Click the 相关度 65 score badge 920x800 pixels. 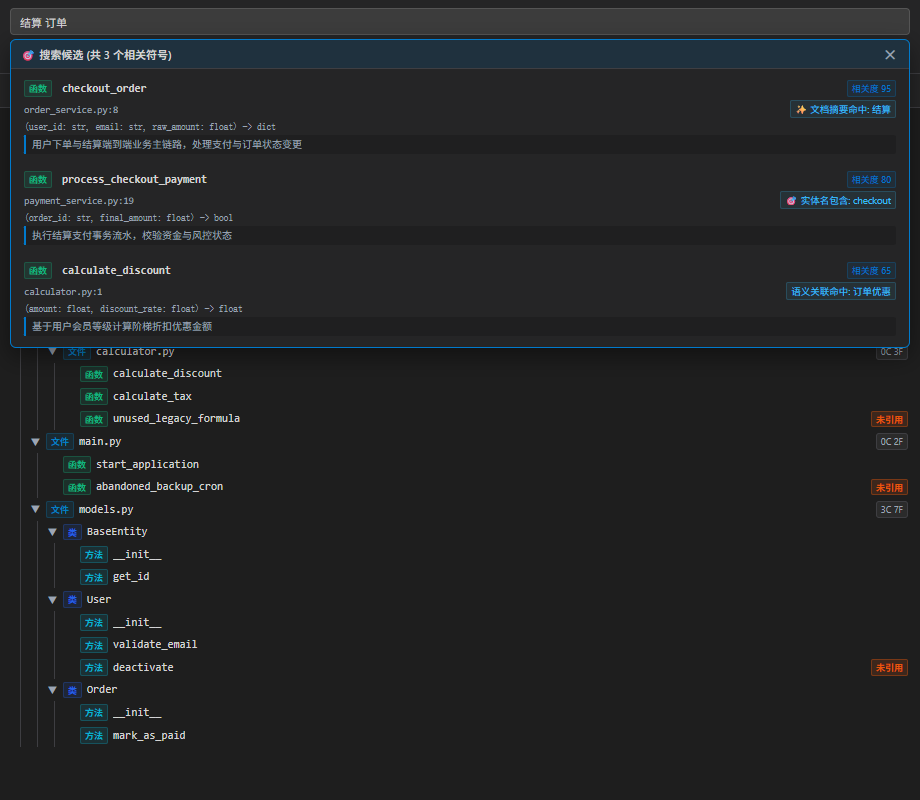click(x=871, y=271)
